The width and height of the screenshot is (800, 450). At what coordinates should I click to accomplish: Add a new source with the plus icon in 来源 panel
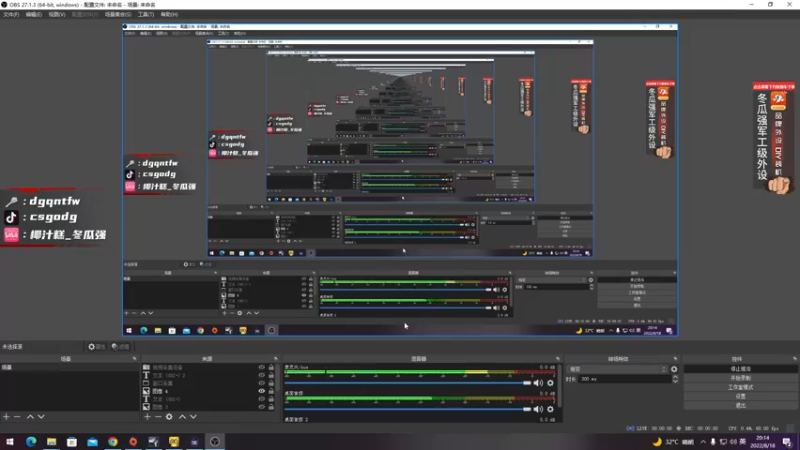click(147, 417)
